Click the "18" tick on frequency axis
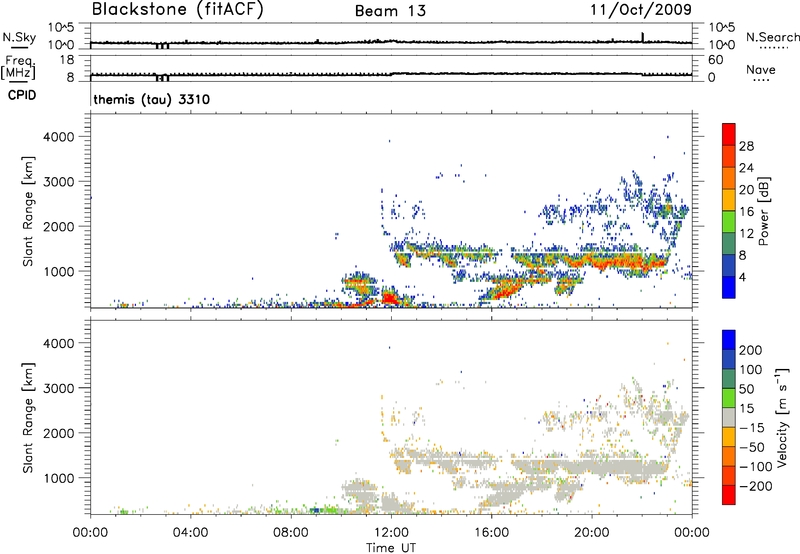Image resolution: width=800 pixels, height=554 pixels. (x=67, y=60)
